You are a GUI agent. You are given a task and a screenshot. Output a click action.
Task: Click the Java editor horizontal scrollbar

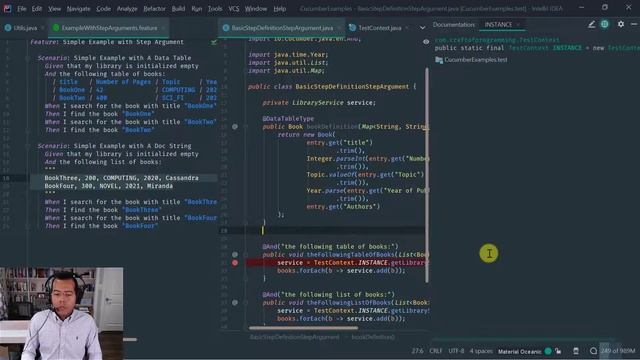click(x=304, y=327)
